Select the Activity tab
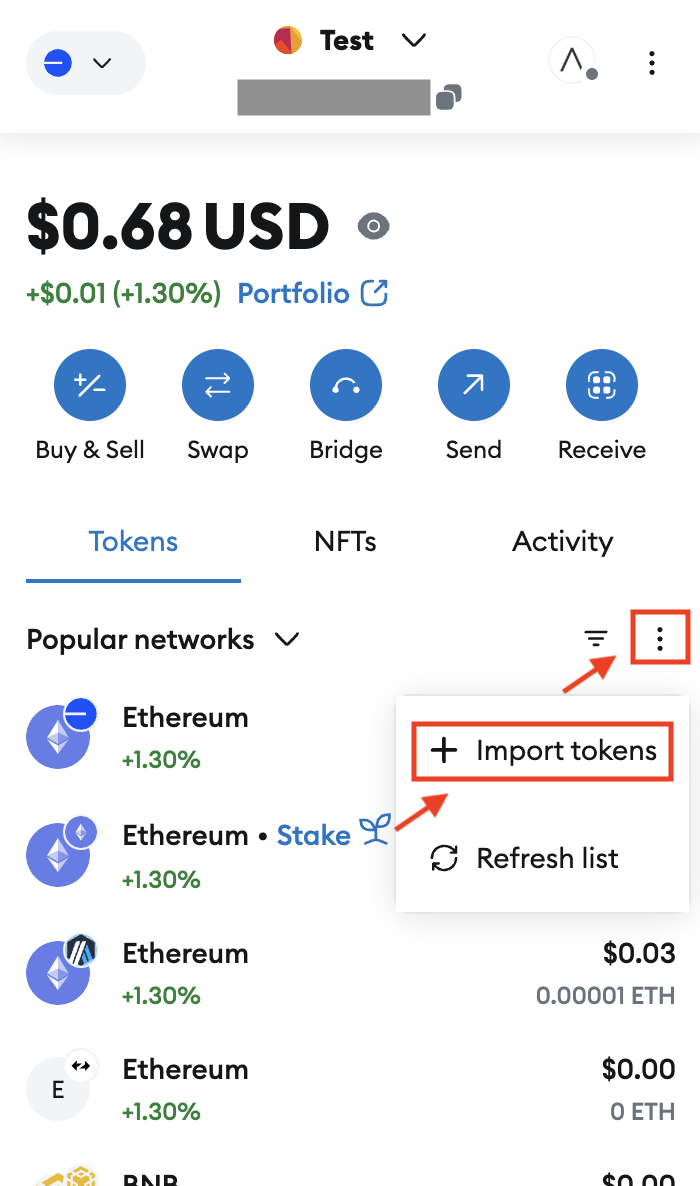This screenshot has height=1186, width=700. [x=562, y=541]
